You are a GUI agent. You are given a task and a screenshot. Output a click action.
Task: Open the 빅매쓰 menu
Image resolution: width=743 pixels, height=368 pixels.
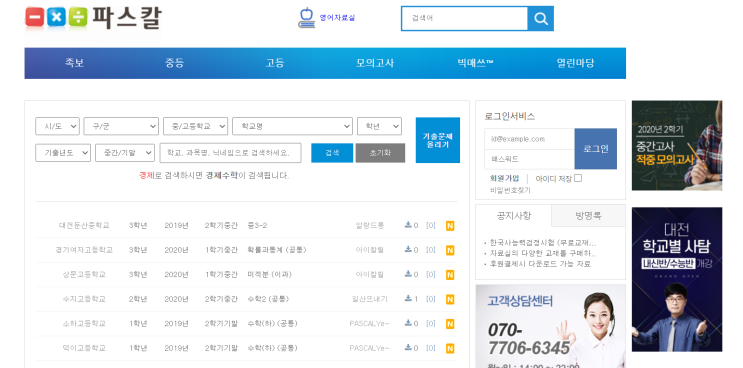tap(475, 63)
